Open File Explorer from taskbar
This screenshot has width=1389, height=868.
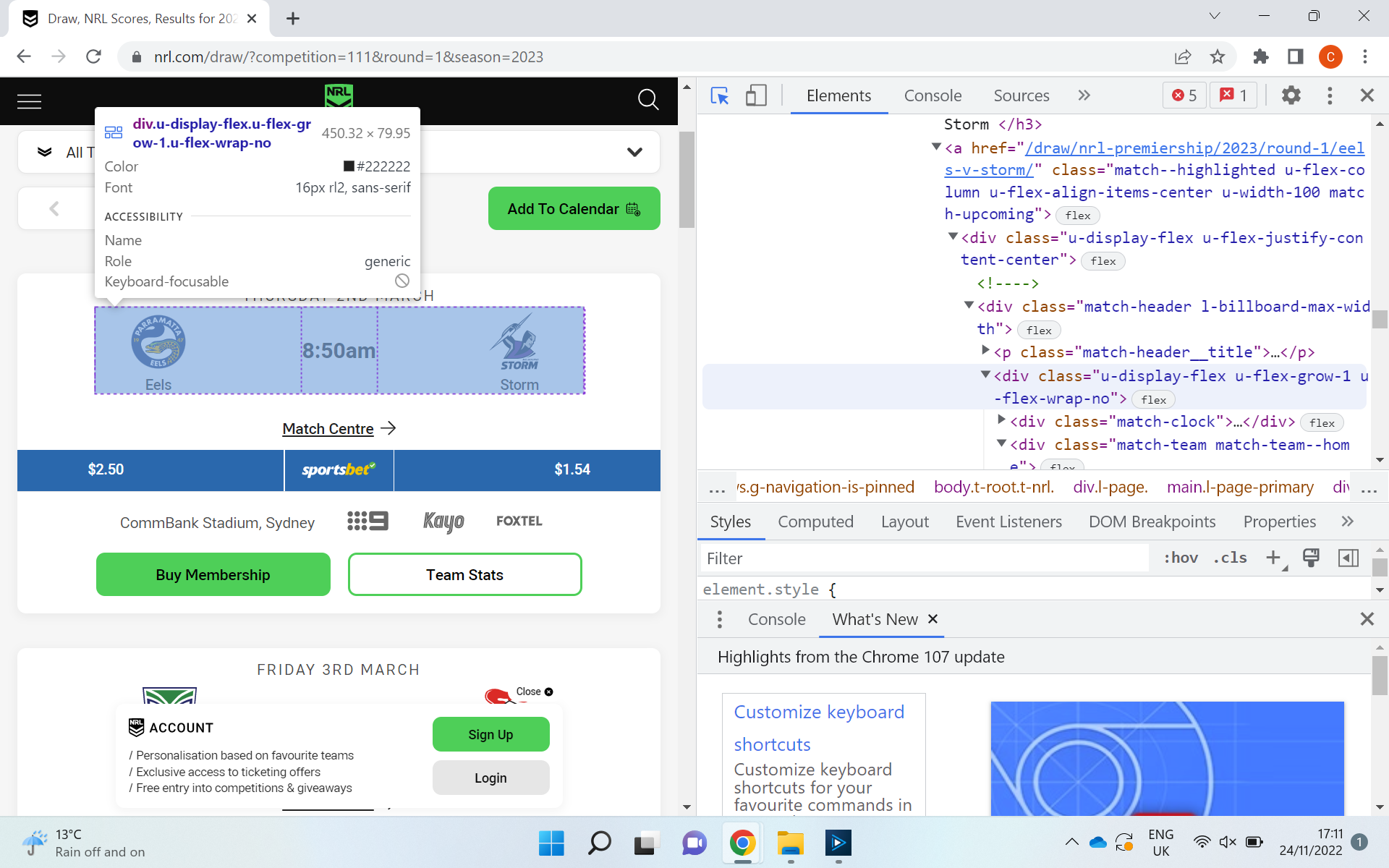[790, 843]
